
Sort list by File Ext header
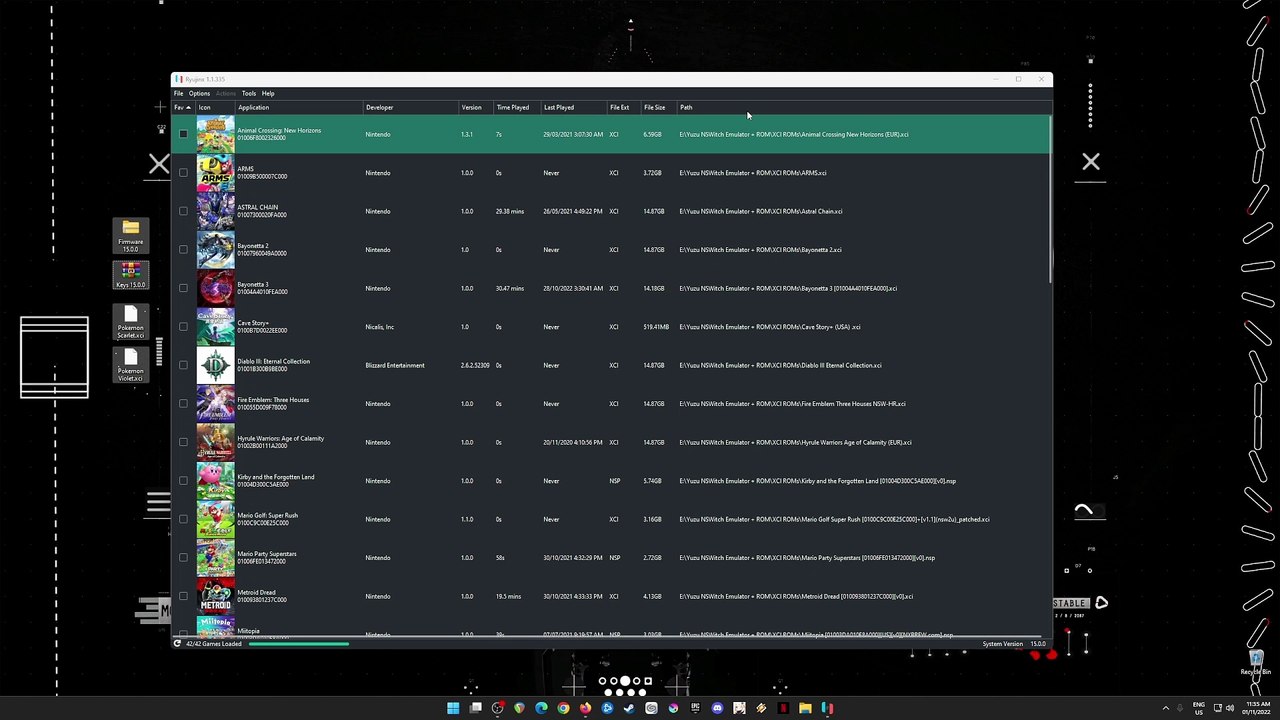coord(624,107)
